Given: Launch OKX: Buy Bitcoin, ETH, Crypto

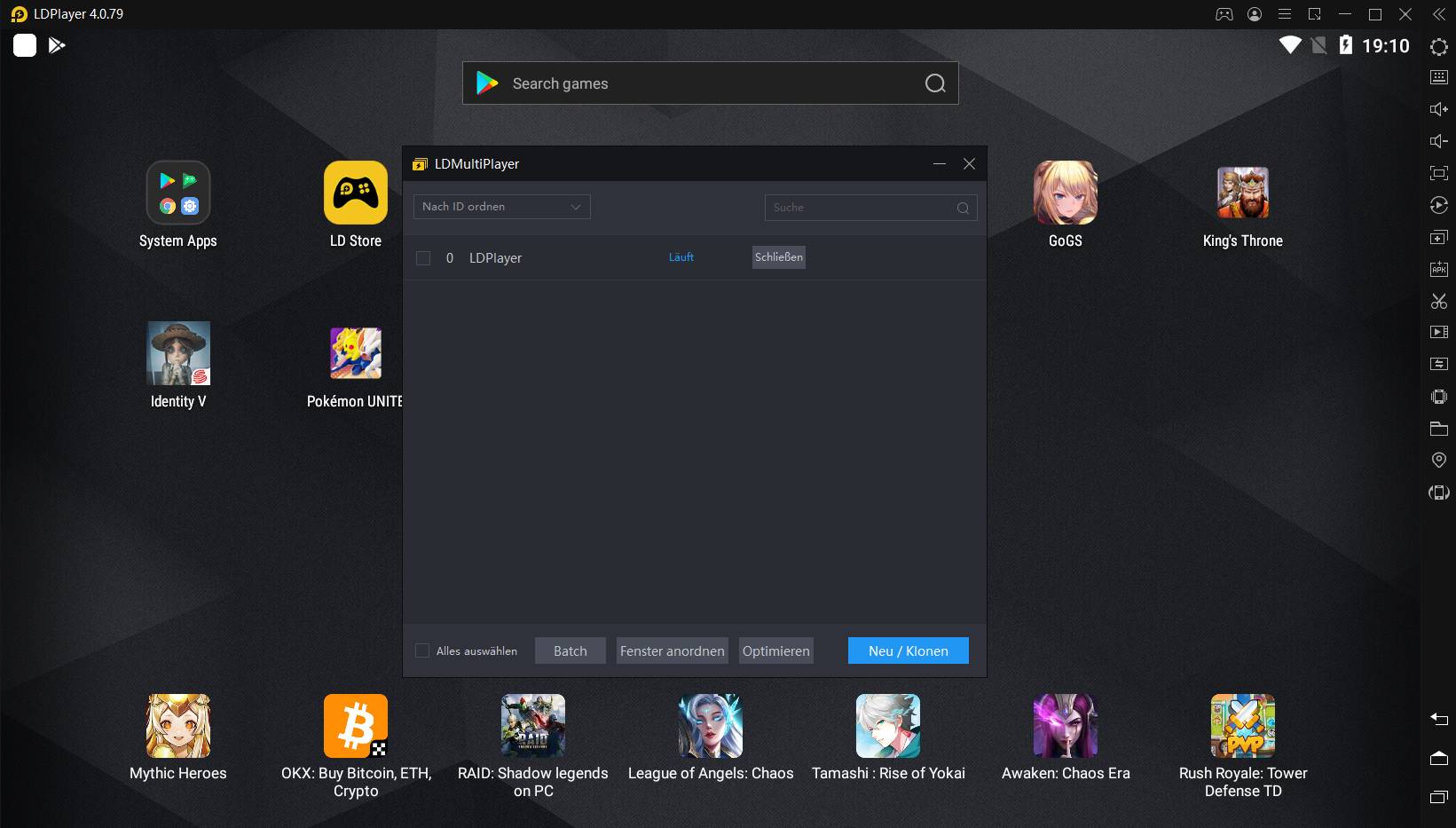Looking at the screenshot, I should tap(356, 745).
